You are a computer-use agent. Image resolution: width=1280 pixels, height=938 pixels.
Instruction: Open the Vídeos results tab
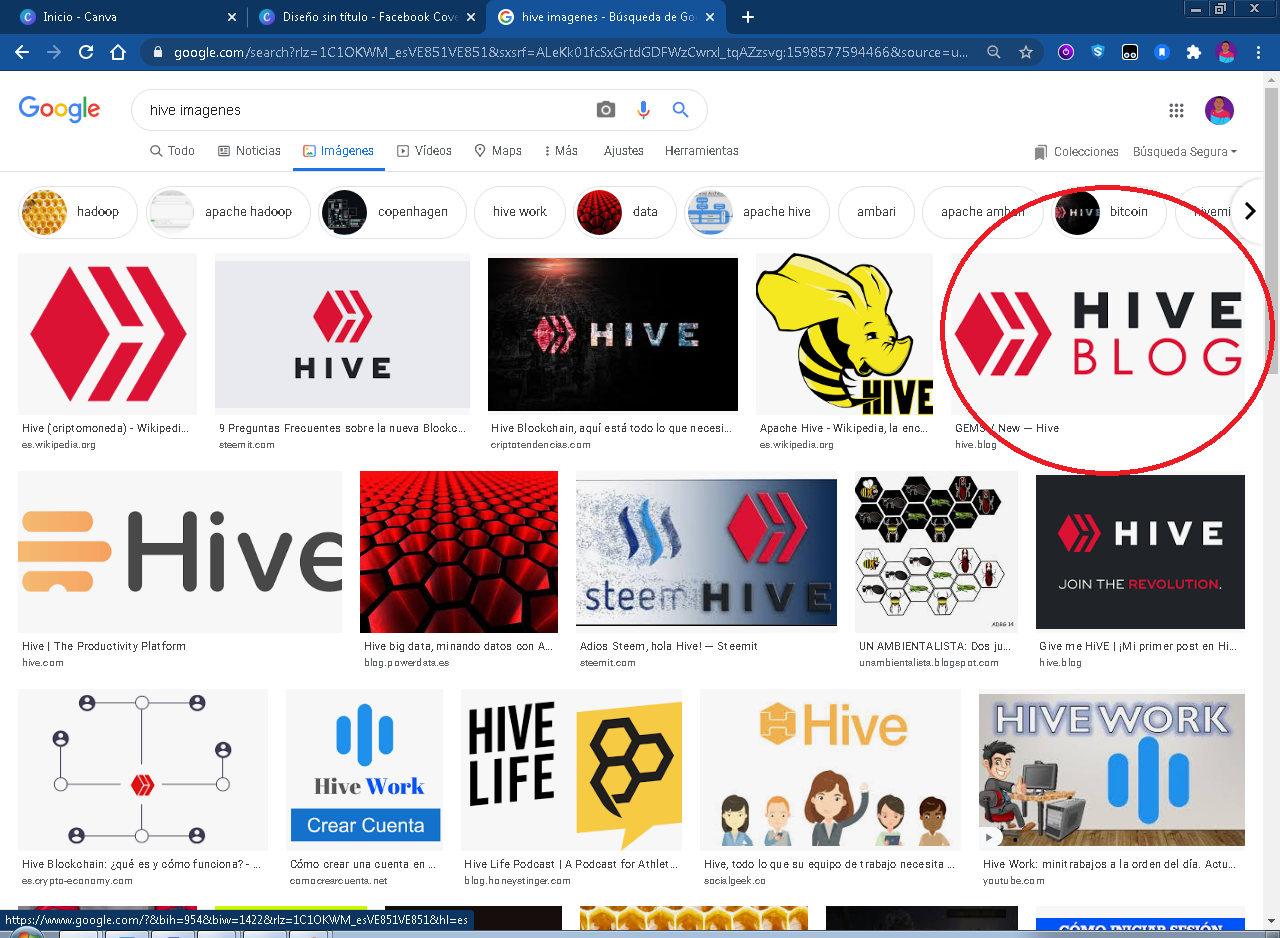[x=424, y=151]
